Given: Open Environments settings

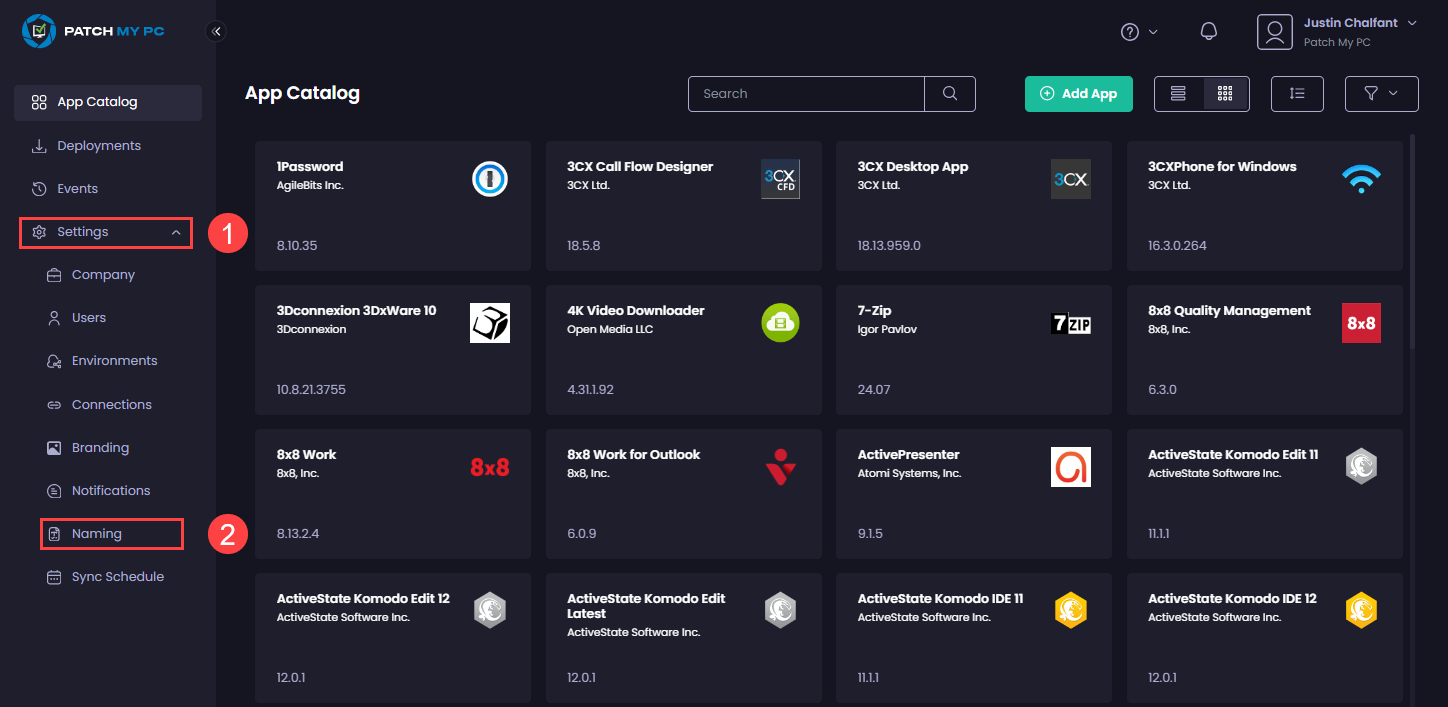Looking at the screenshot, I should (x=114, y=361).
